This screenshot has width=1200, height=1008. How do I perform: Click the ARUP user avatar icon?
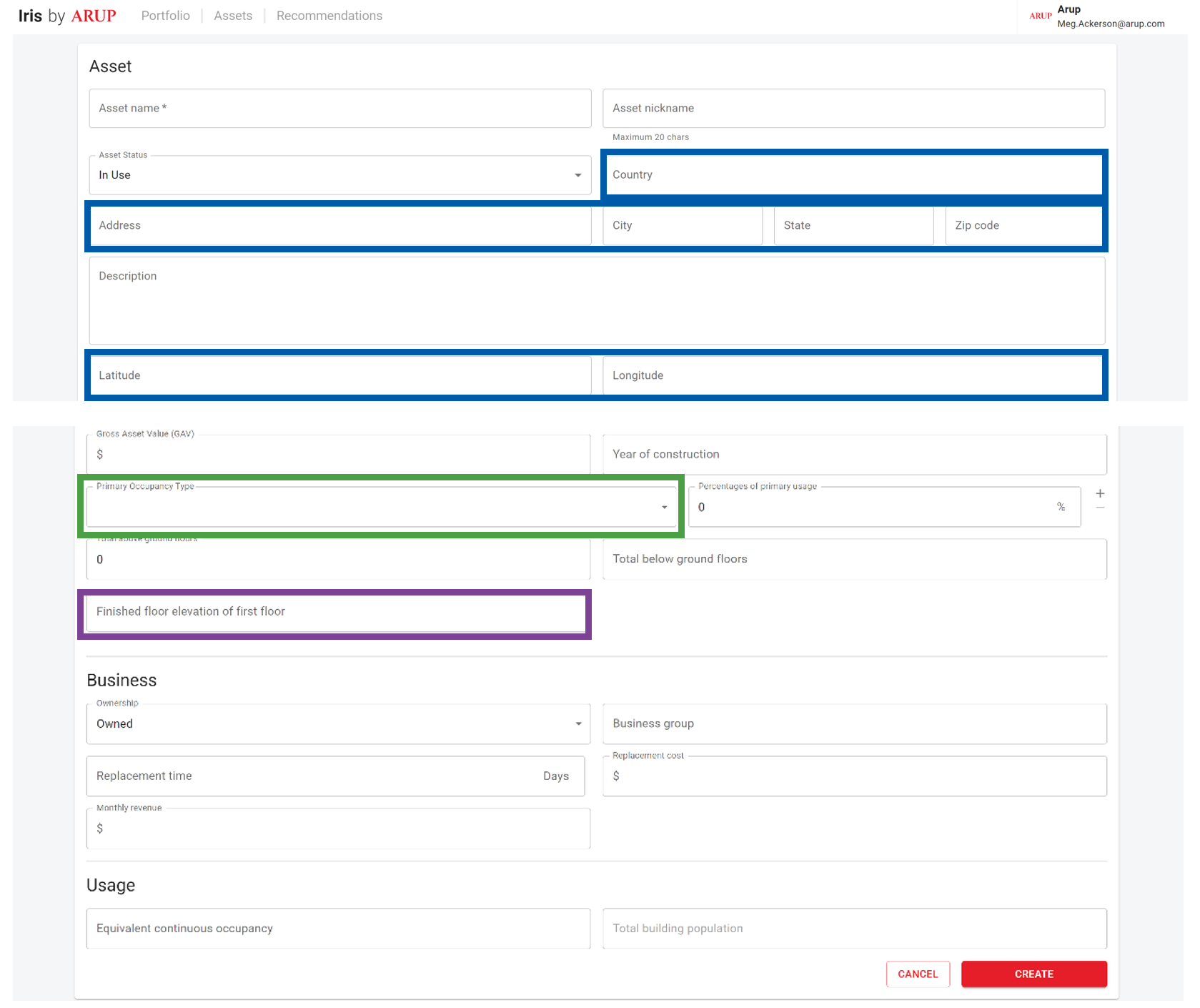click(1040, 16)
